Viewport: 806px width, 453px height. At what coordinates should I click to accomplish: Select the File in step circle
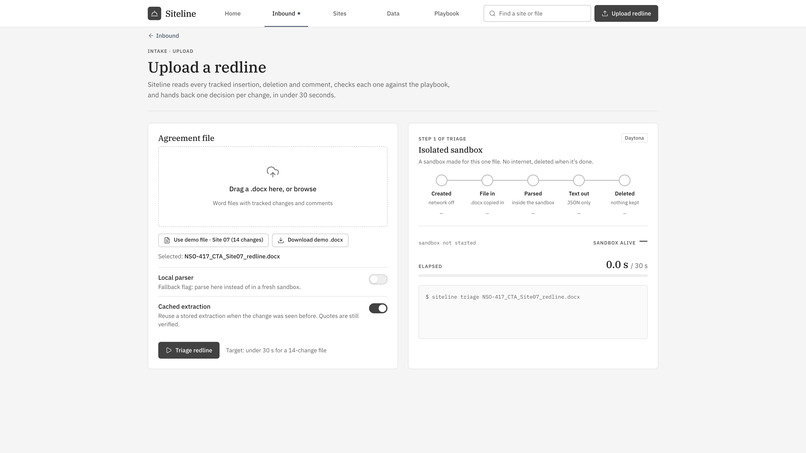(487, 180)
